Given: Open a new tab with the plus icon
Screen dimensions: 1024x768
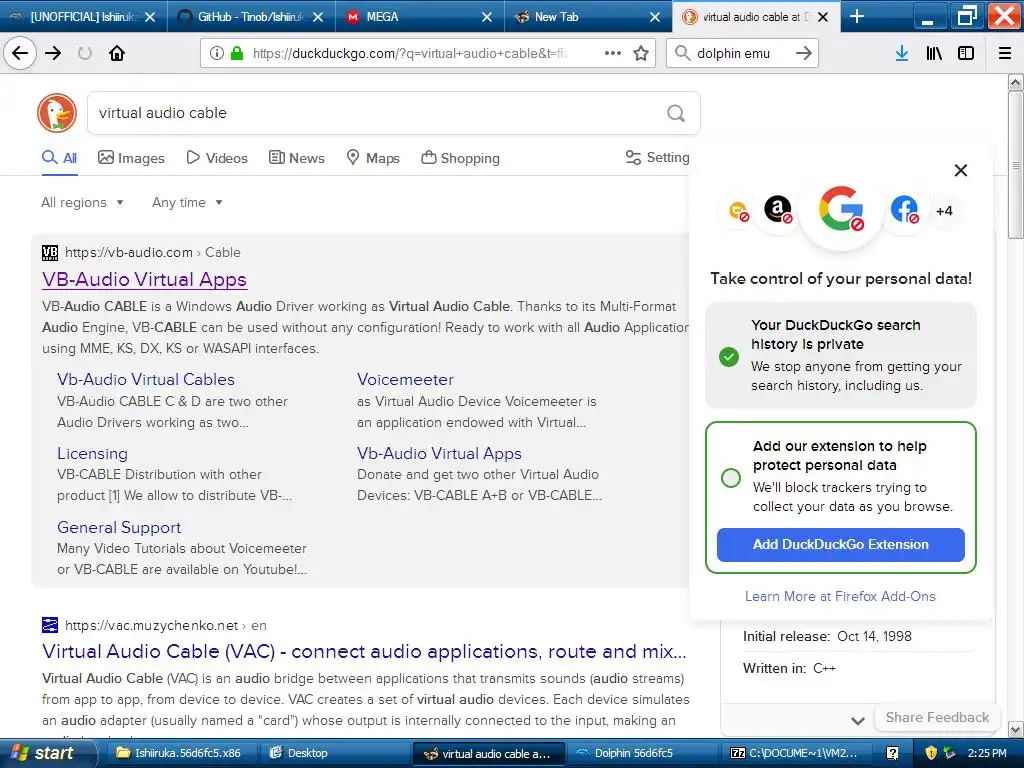Looking at the screenshot, I should tap(857, 16).
